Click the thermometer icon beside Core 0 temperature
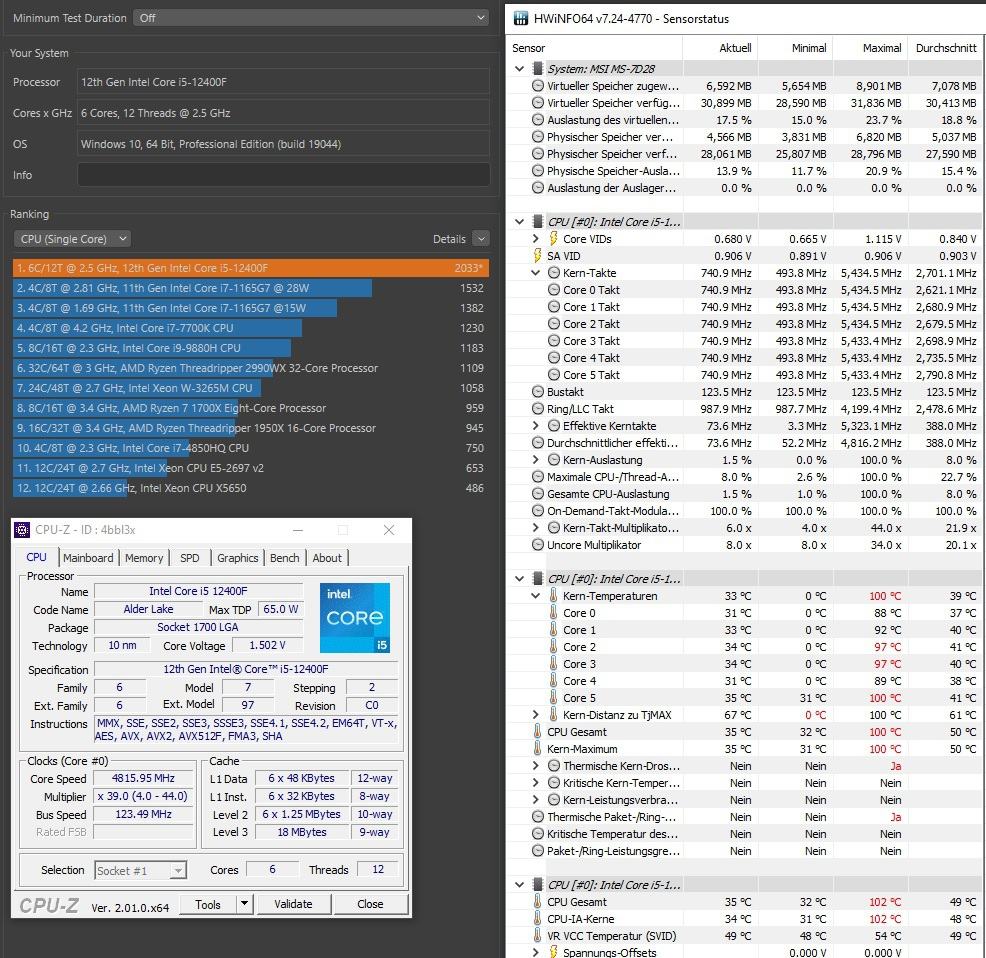 553,612
